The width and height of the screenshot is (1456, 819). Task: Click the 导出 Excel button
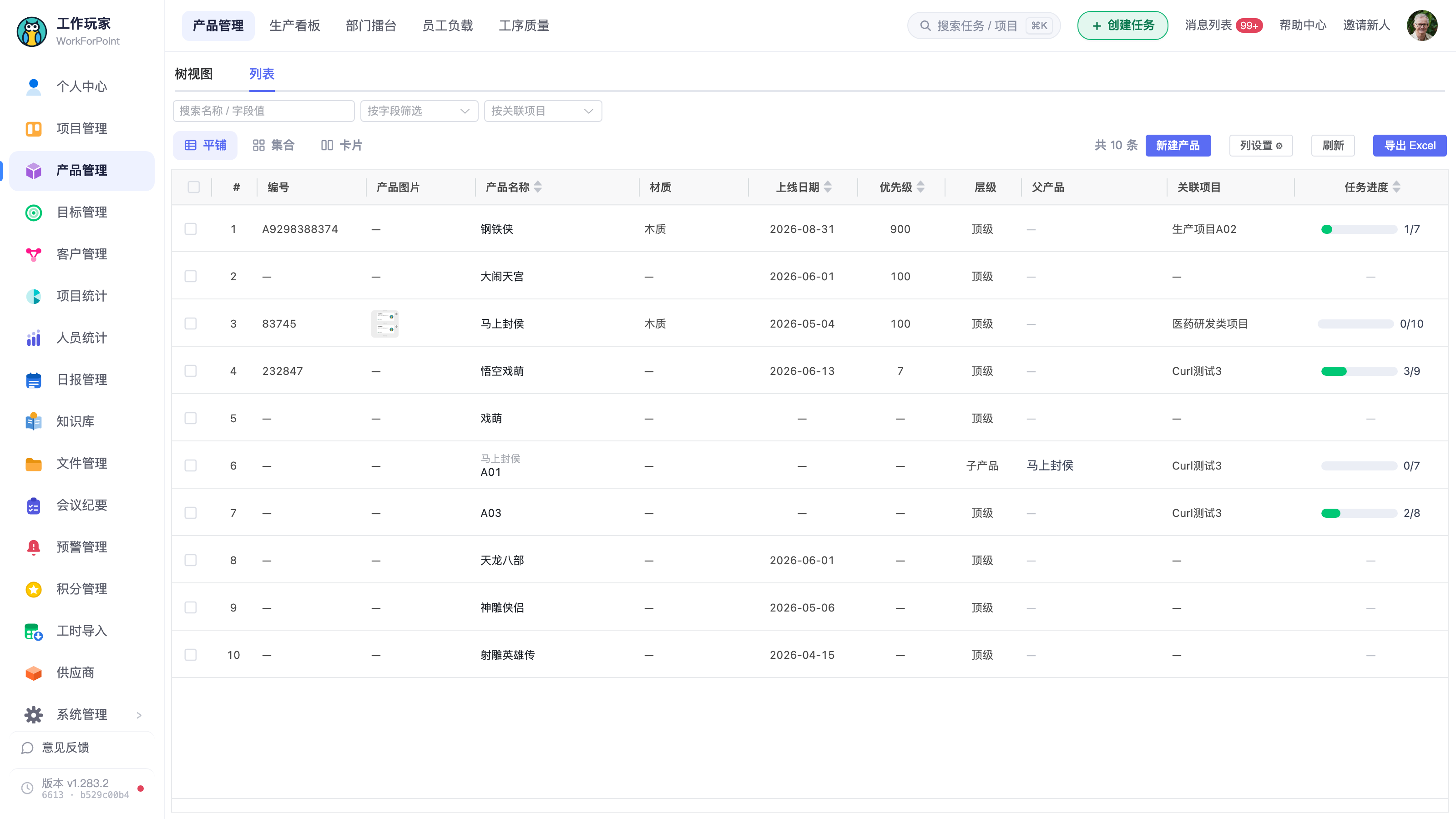tap(1410, 145)
